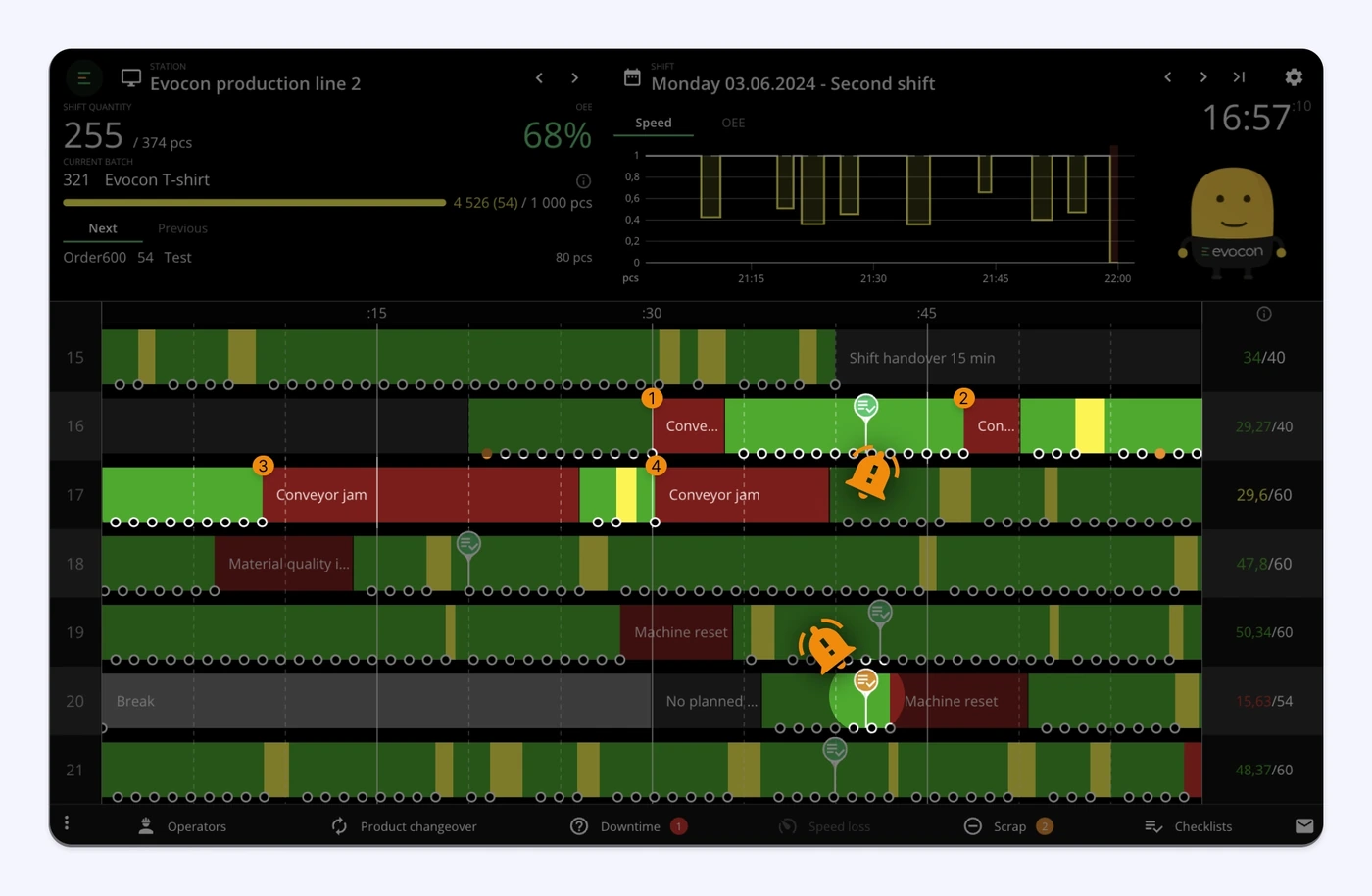Click the batch progress bar
The image size is (1372, 896).
pyautogui.click(x=255, y=203)
